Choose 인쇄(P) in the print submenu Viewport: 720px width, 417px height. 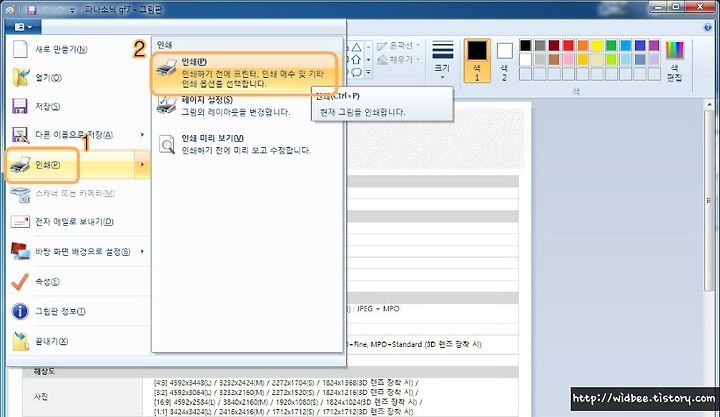(246, 73)
